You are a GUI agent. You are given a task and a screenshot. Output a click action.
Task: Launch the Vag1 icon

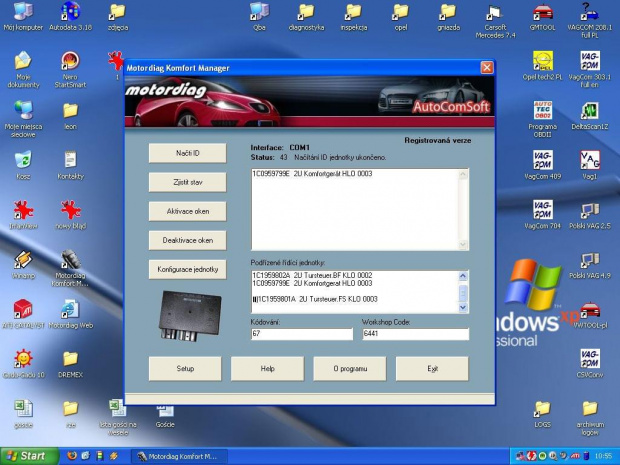click(x=590, y=166)
